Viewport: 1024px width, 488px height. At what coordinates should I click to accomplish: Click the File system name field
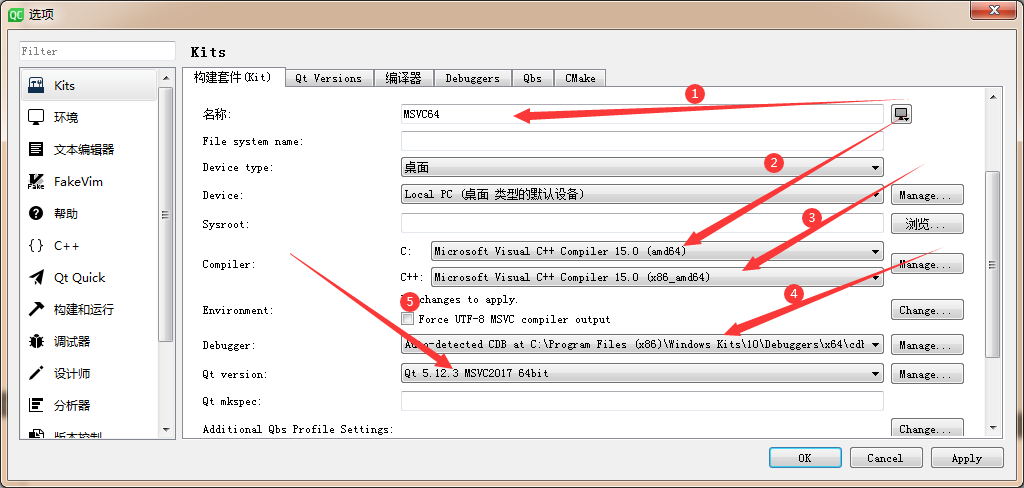click(x=642, y=141)
